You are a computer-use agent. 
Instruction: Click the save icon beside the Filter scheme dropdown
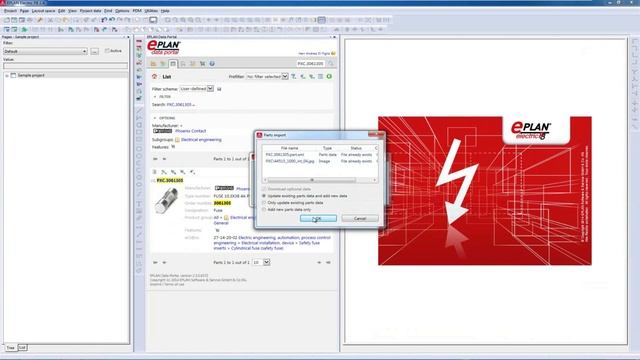[x=219, y=89]
